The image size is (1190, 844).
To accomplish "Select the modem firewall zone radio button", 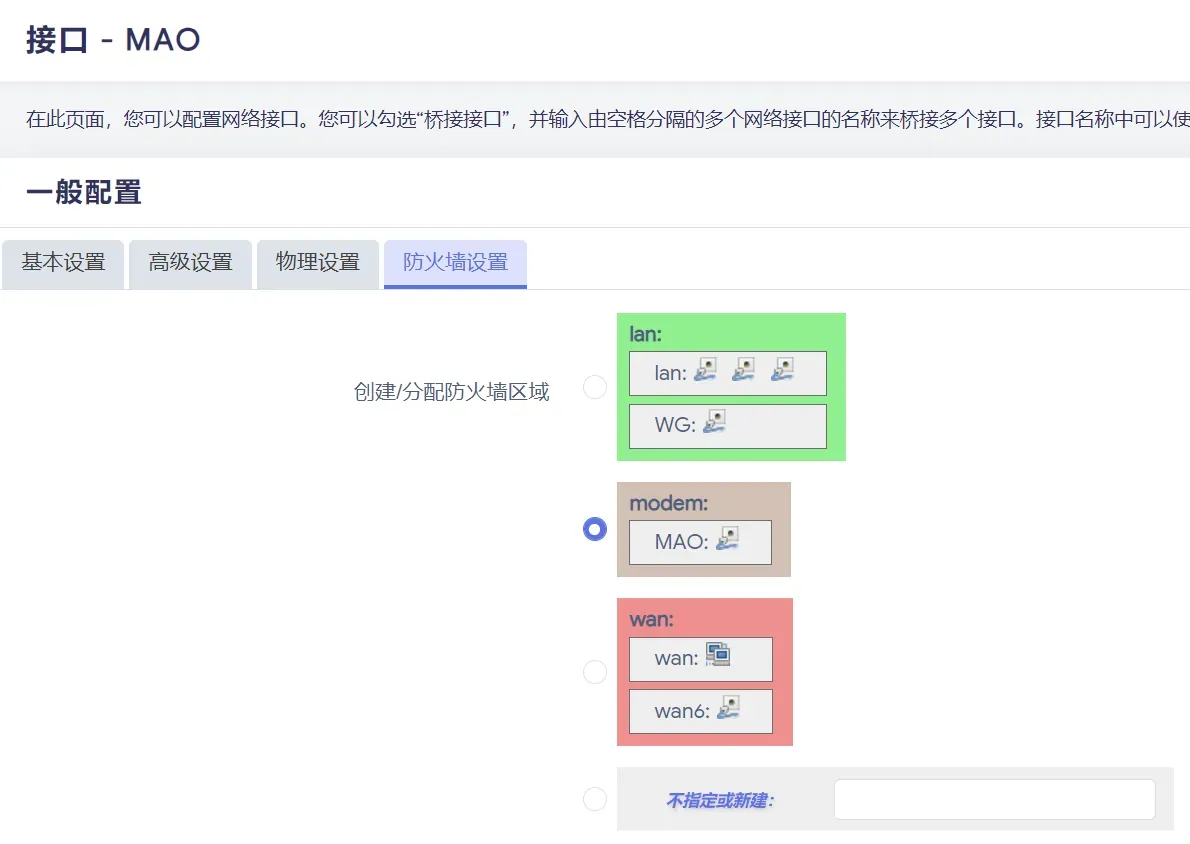I will point(595,529).
